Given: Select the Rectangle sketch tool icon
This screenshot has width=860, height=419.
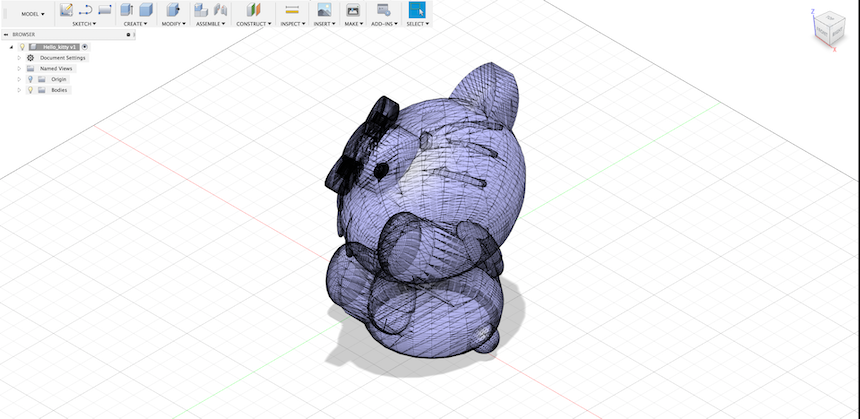Looking at the screenshot, I should (x=105, y=9).
